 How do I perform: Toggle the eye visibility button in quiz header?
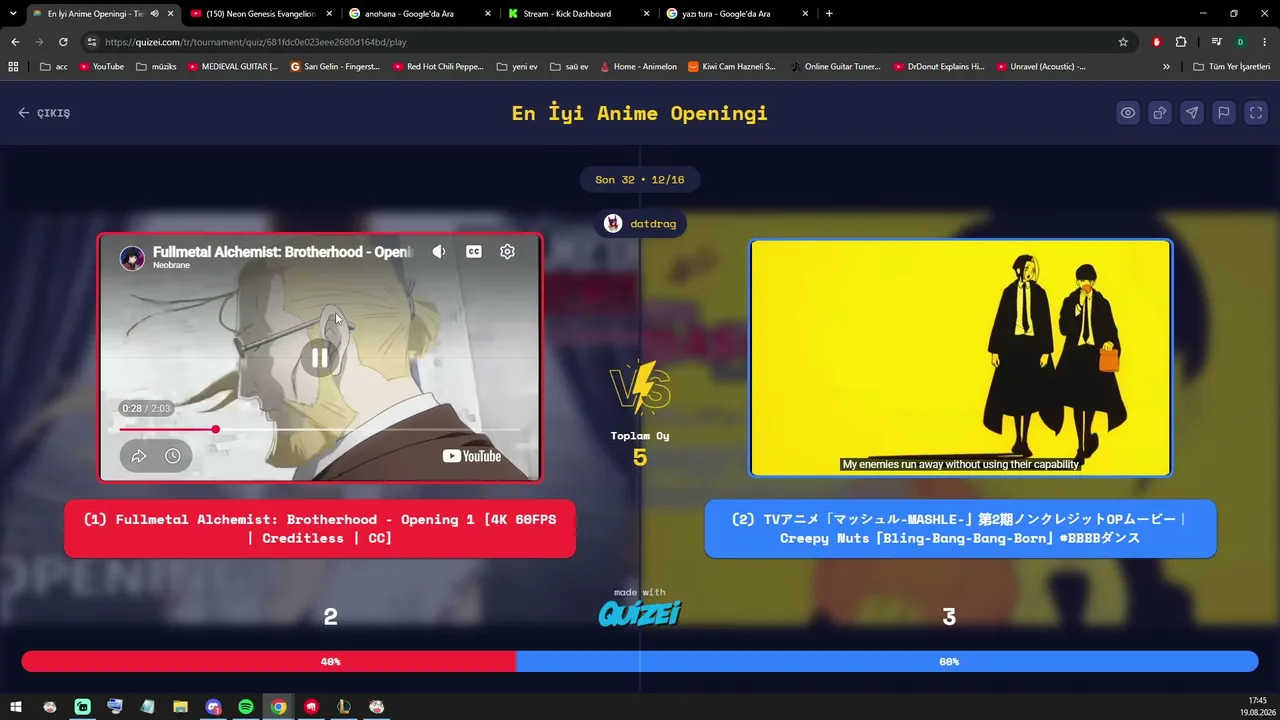coord(1128,113)
